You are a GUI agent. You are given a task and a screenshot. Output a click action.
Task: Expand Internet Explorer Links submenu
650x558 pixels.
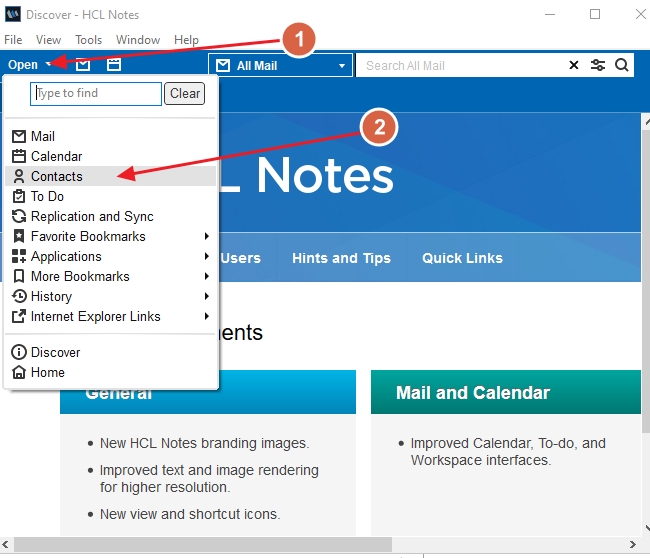(x=110, y=316)
